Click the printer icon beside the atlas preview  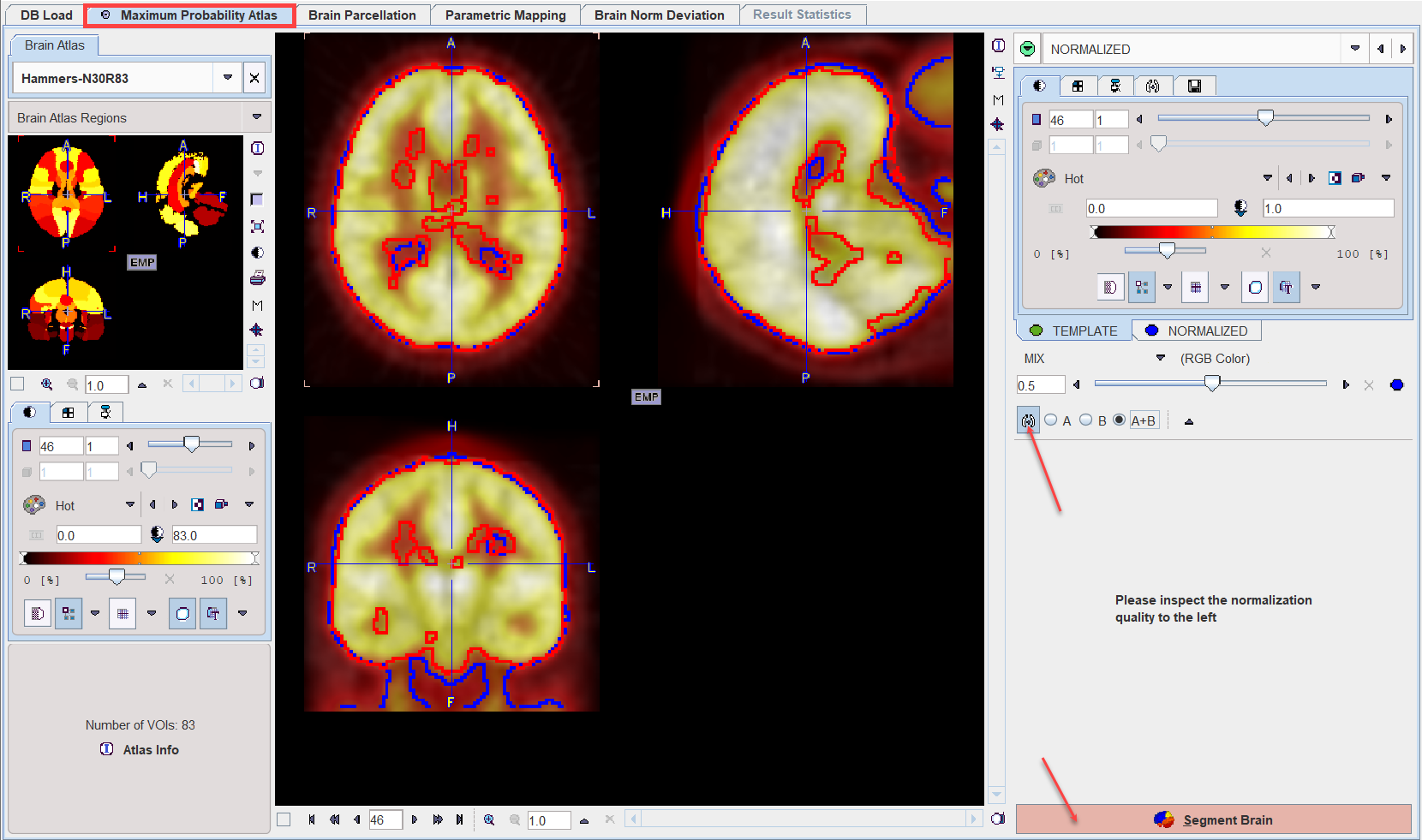tap(257, 278)
